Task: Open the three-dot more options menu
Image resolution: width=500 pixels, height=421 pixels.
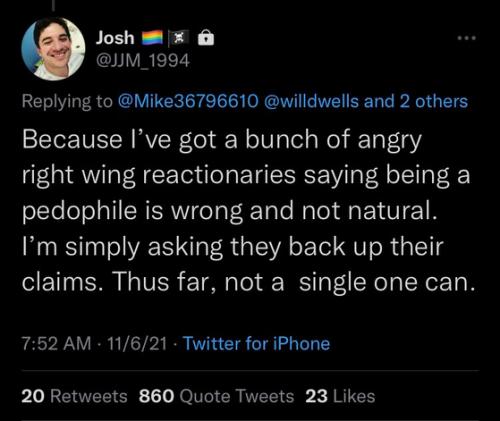Action: pyautogui.click(x=467, y=38)
